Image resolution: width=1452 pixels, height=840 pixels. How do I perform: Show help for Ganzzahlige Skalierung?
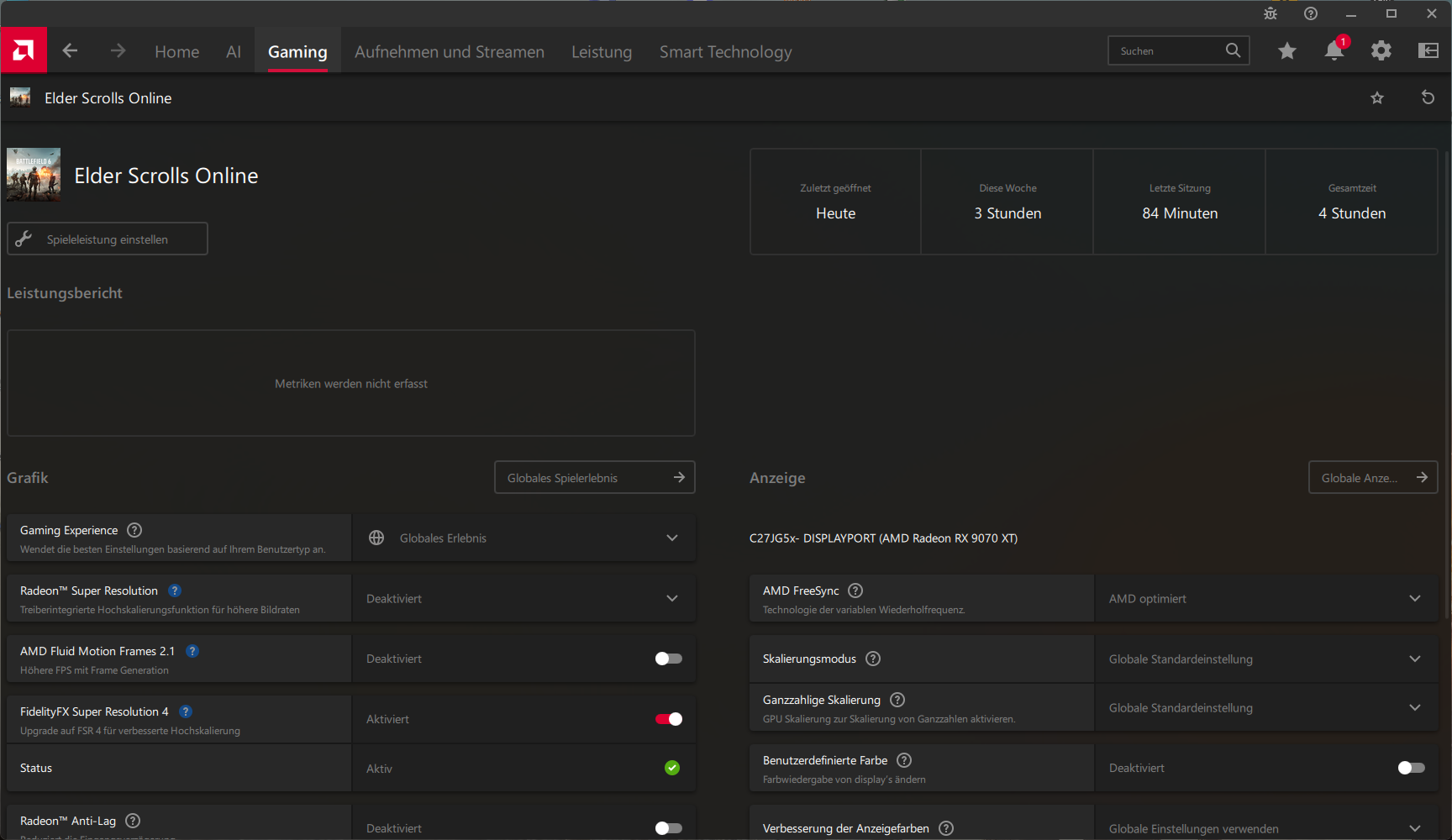[897, 700]
